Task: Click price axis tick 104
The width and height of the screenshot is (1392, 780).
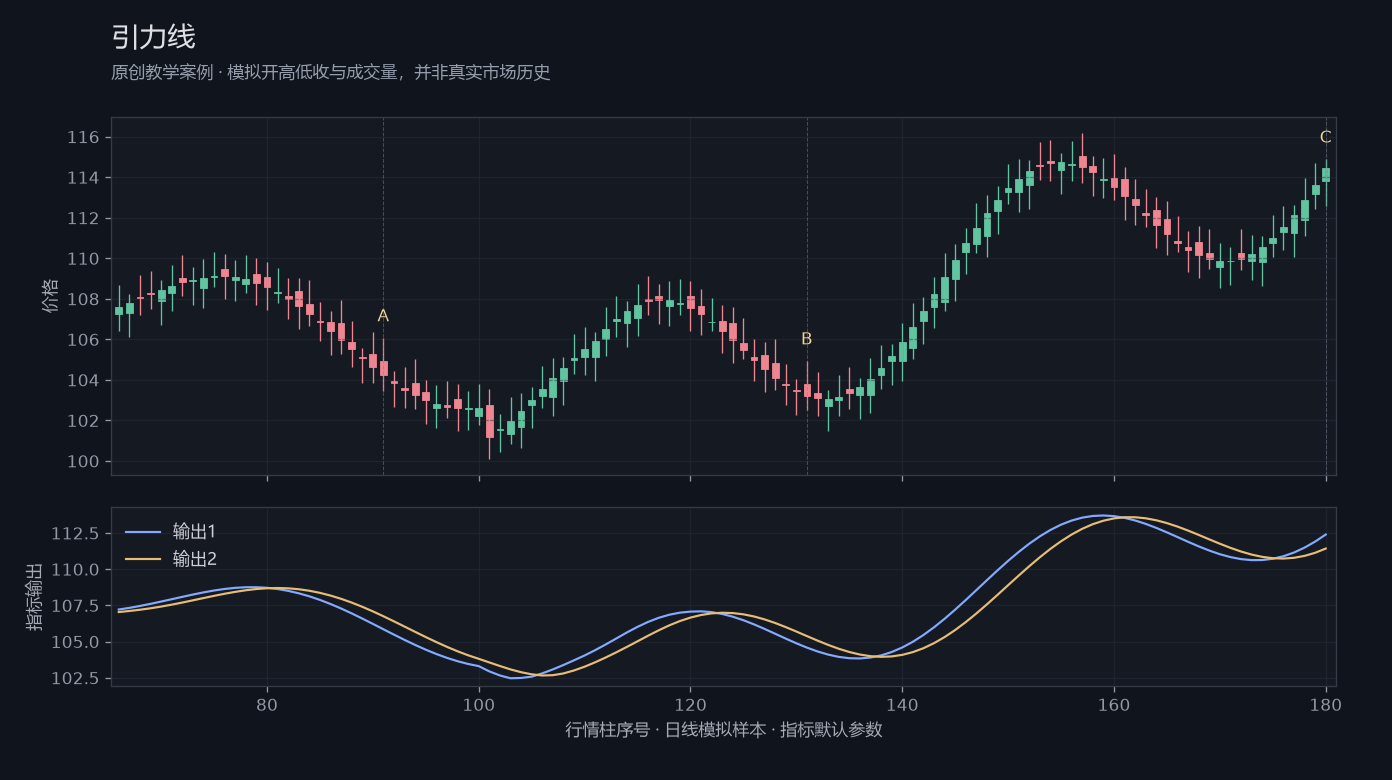Action: pyautogui.click(x=84, y=380)
